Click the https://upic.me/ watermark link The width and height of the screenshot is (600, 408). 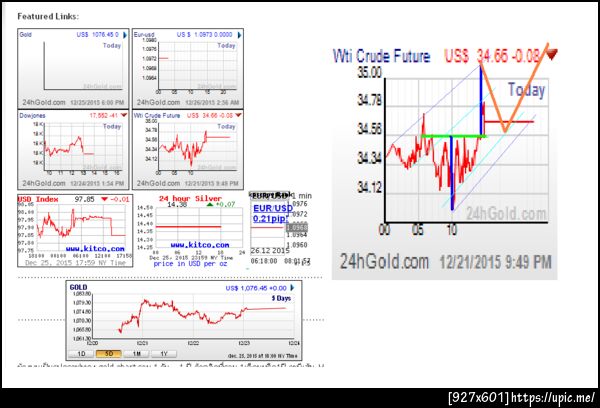click(553, 398)
